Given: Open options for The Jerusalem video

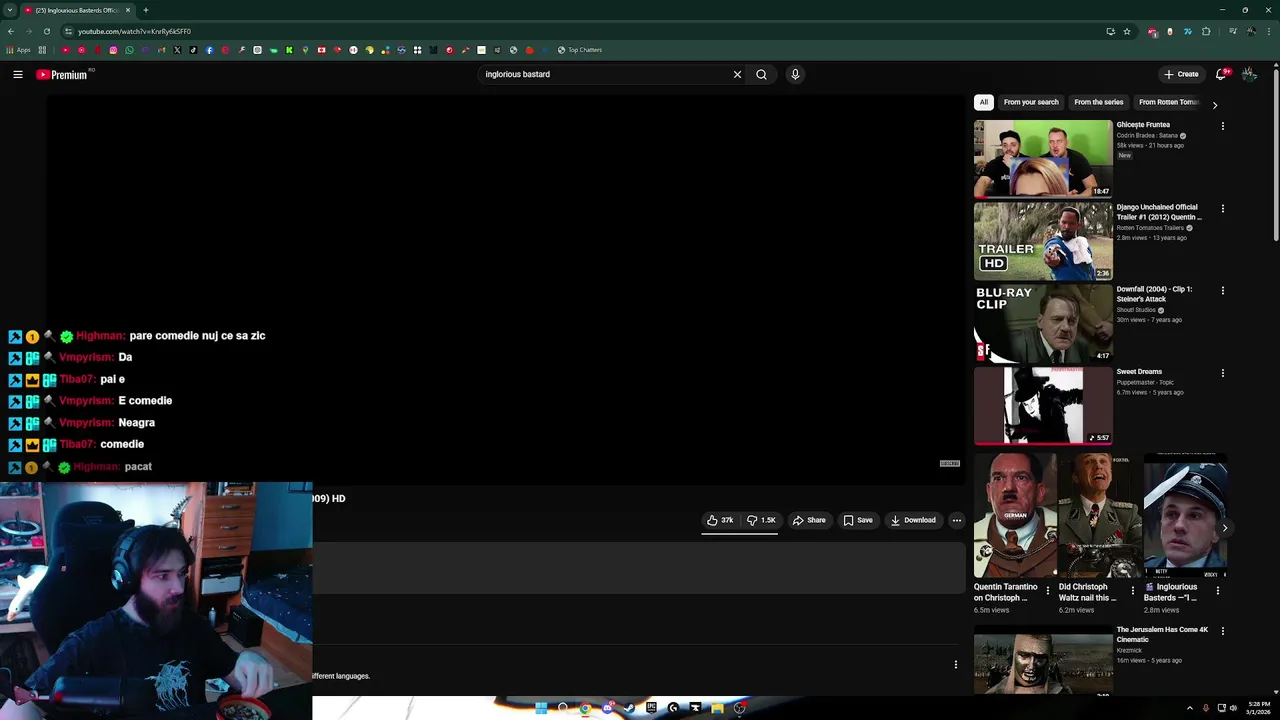Looking at the screenshot, I should [x=1222, y=631].
